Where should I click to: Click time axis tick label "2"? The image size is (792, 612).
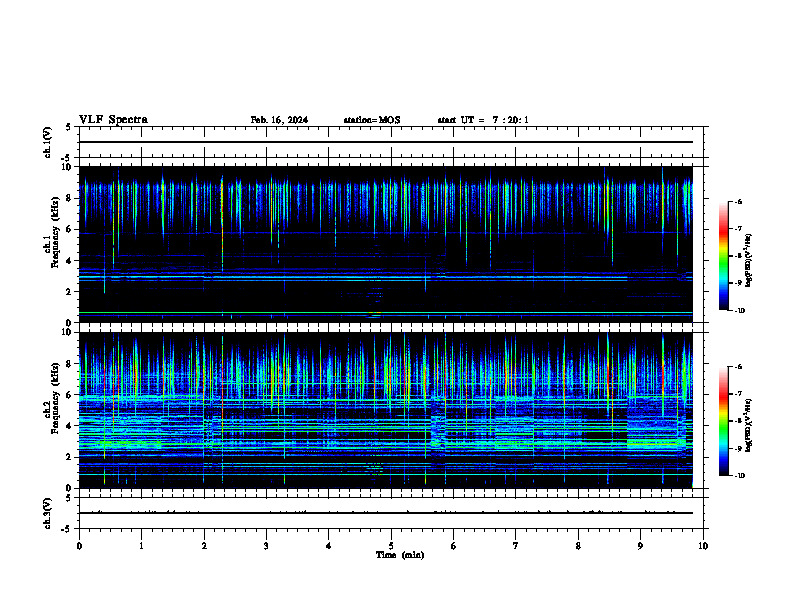click(x=204, y=546)
